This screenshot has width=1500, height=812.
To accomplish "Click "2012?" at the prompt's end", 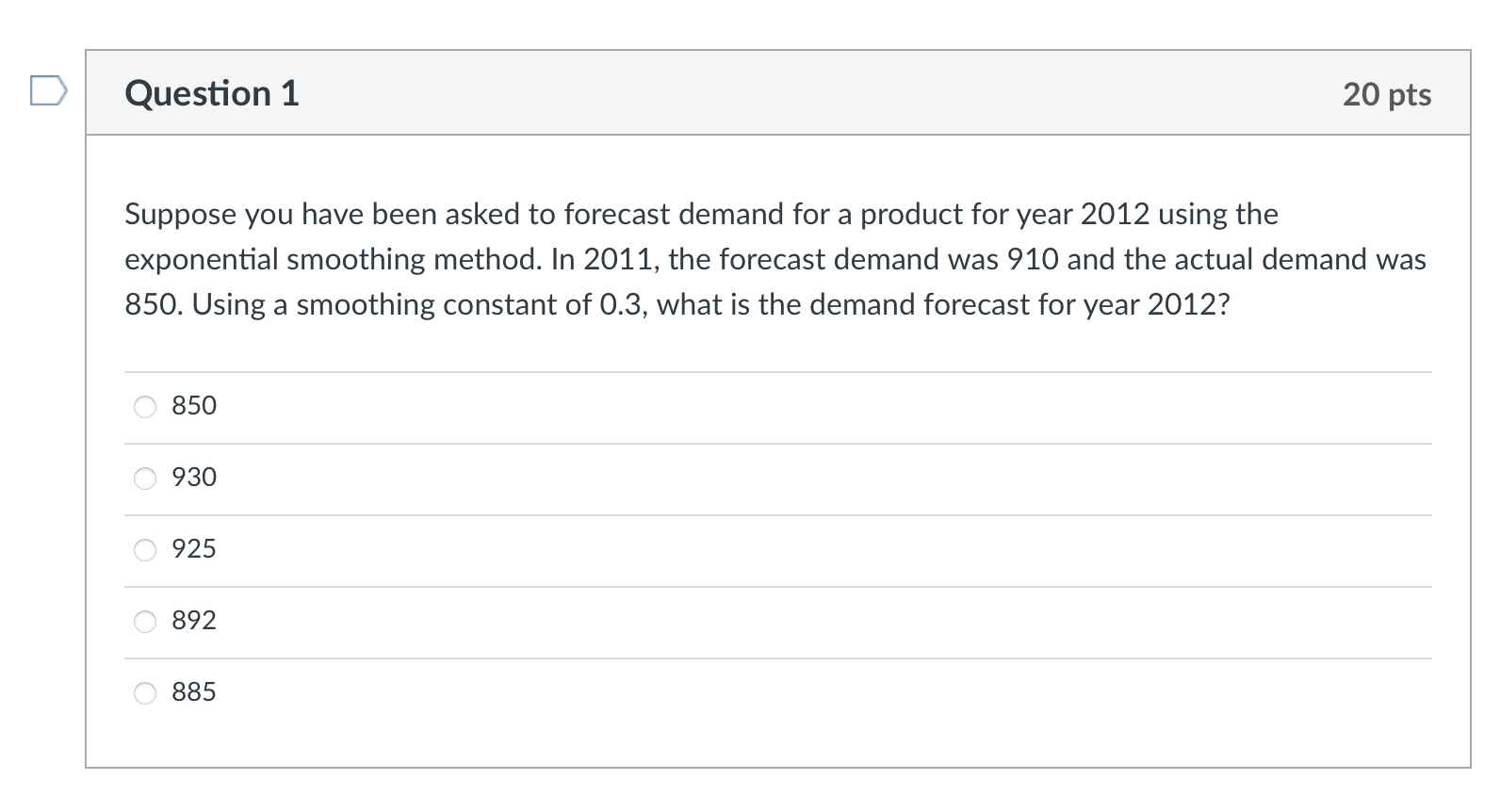I will (x=1188, y=304).
